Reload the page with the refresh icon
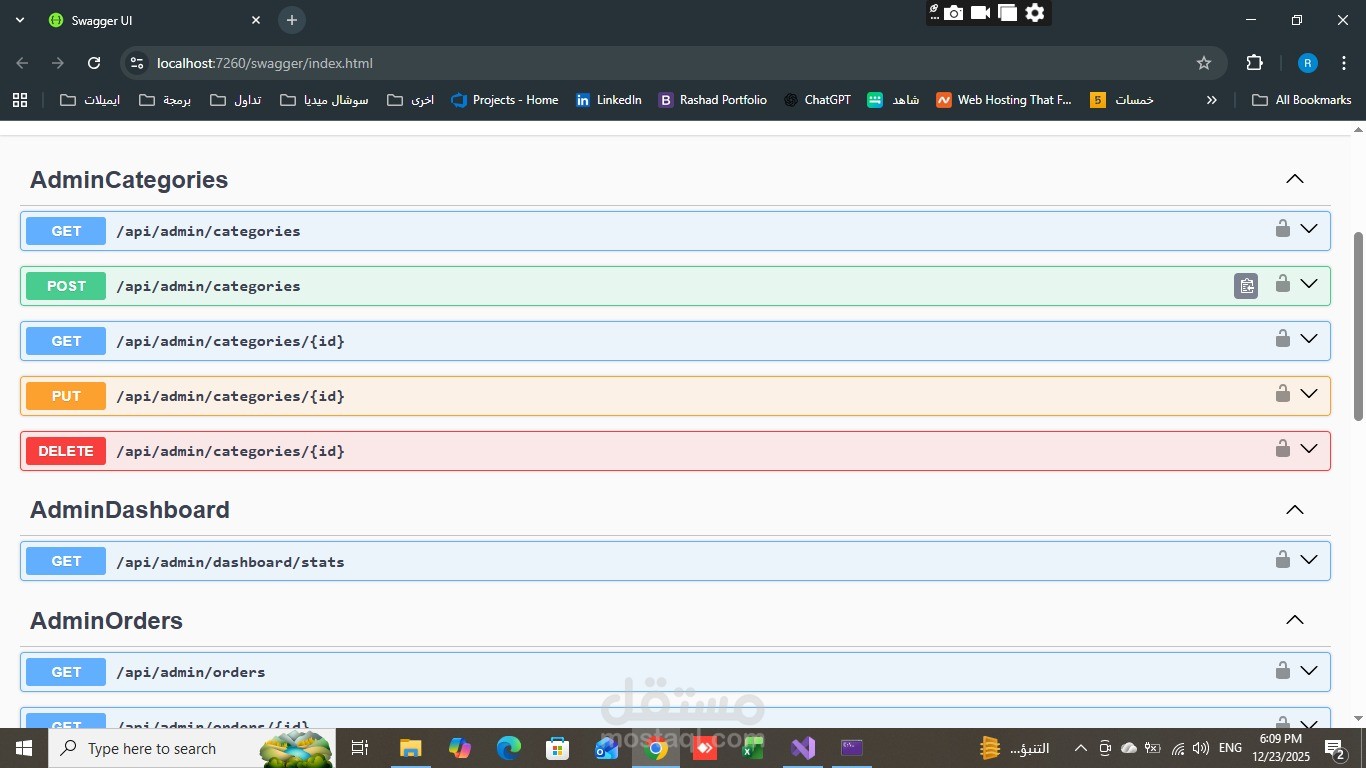This screenshot has width=1366, height=768. click(x=94, y=63)
